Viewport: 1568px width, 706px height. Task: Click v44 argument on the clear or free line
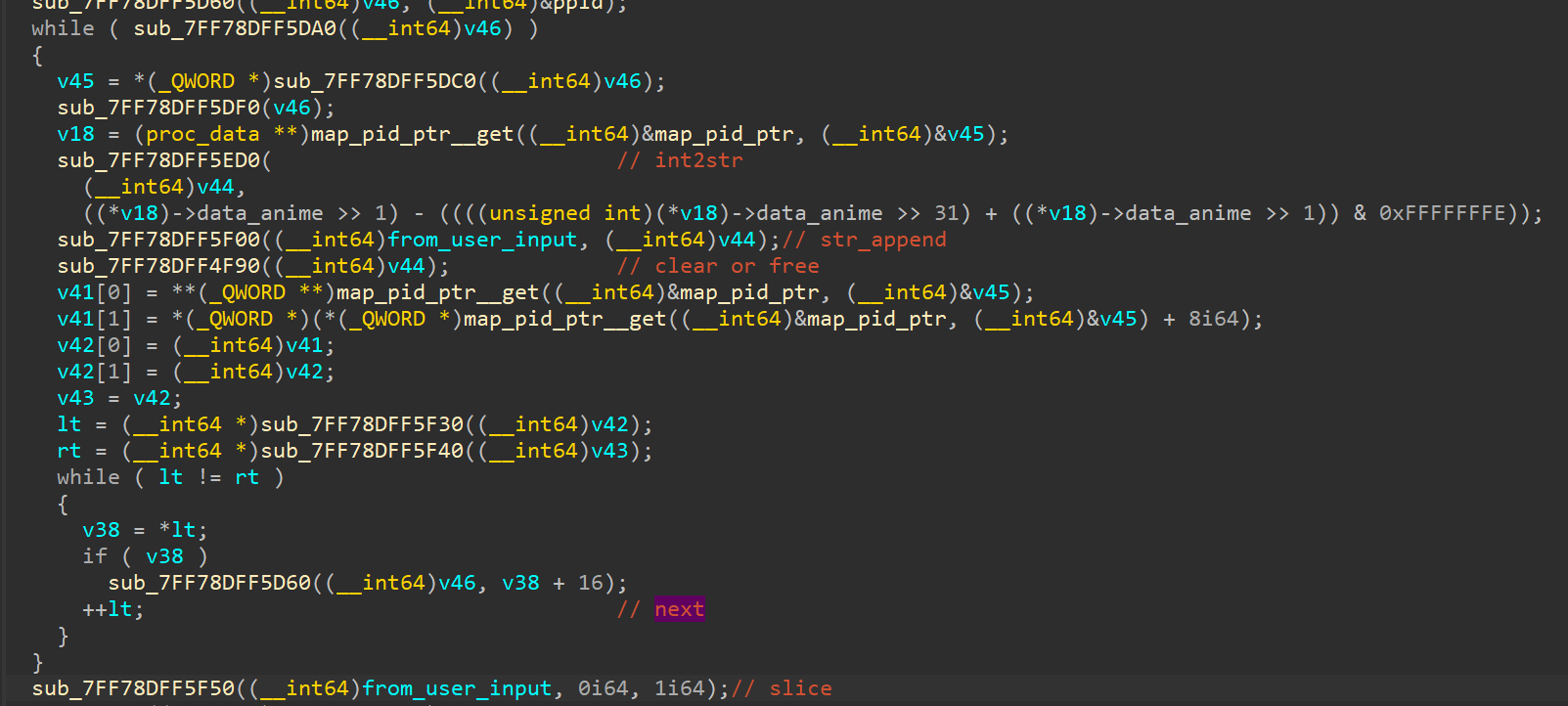(406, 266)
